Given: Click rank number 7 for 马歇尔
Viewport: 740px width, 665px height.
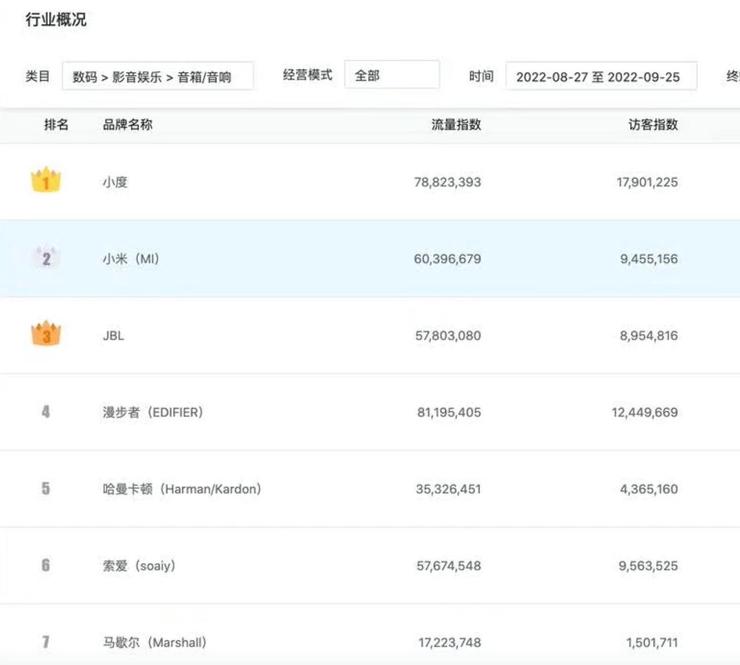Looking at the screenshot, I should tap(46, 642).
